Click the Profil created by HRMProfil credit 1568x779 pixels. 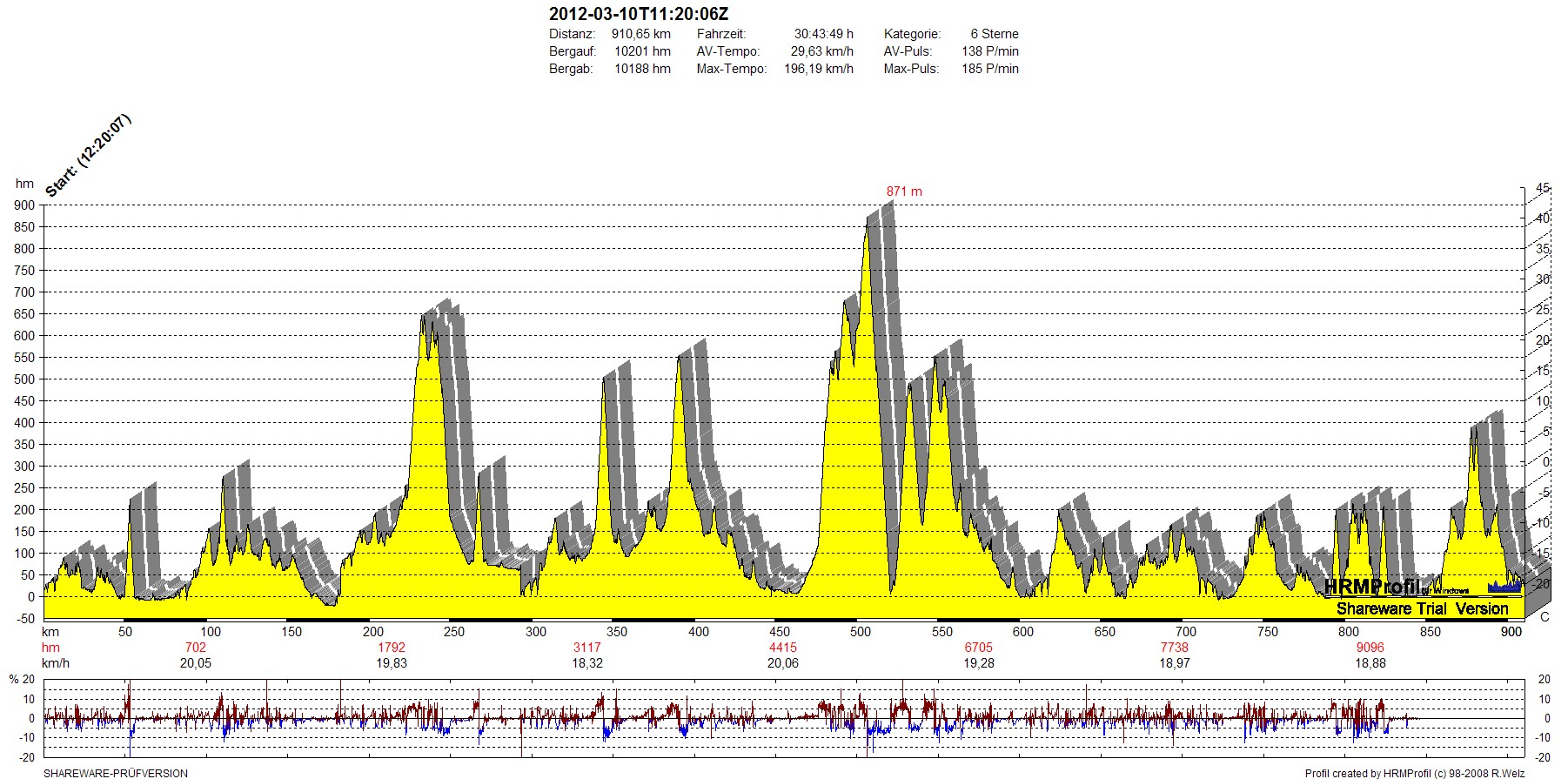click(1414, 773)
